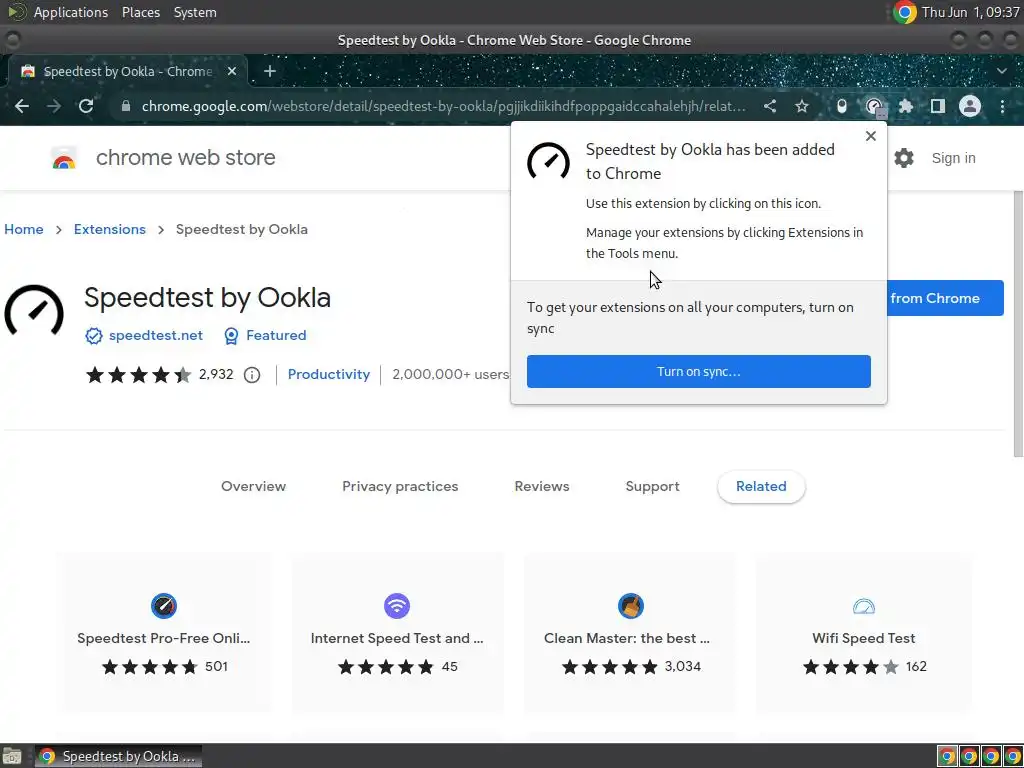1024x768 pixels.
Task: Open the share page icon
Action: [x=770, y=106]
